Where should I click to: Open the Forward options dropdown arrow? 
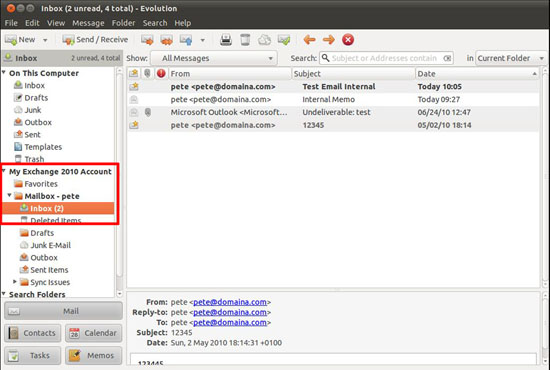click(202, 40)
